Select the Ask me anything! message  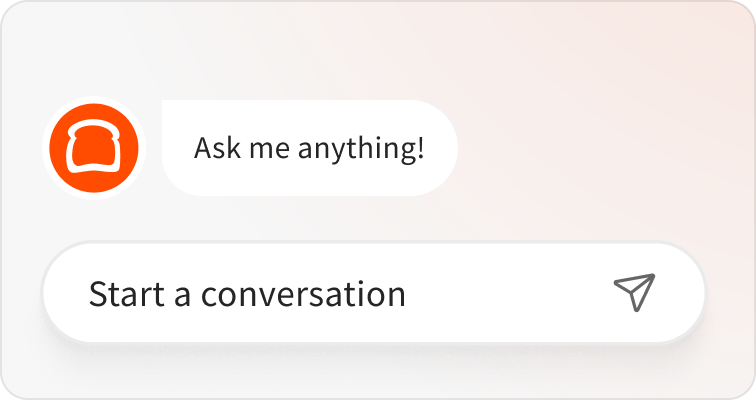[x=309, y=148]
